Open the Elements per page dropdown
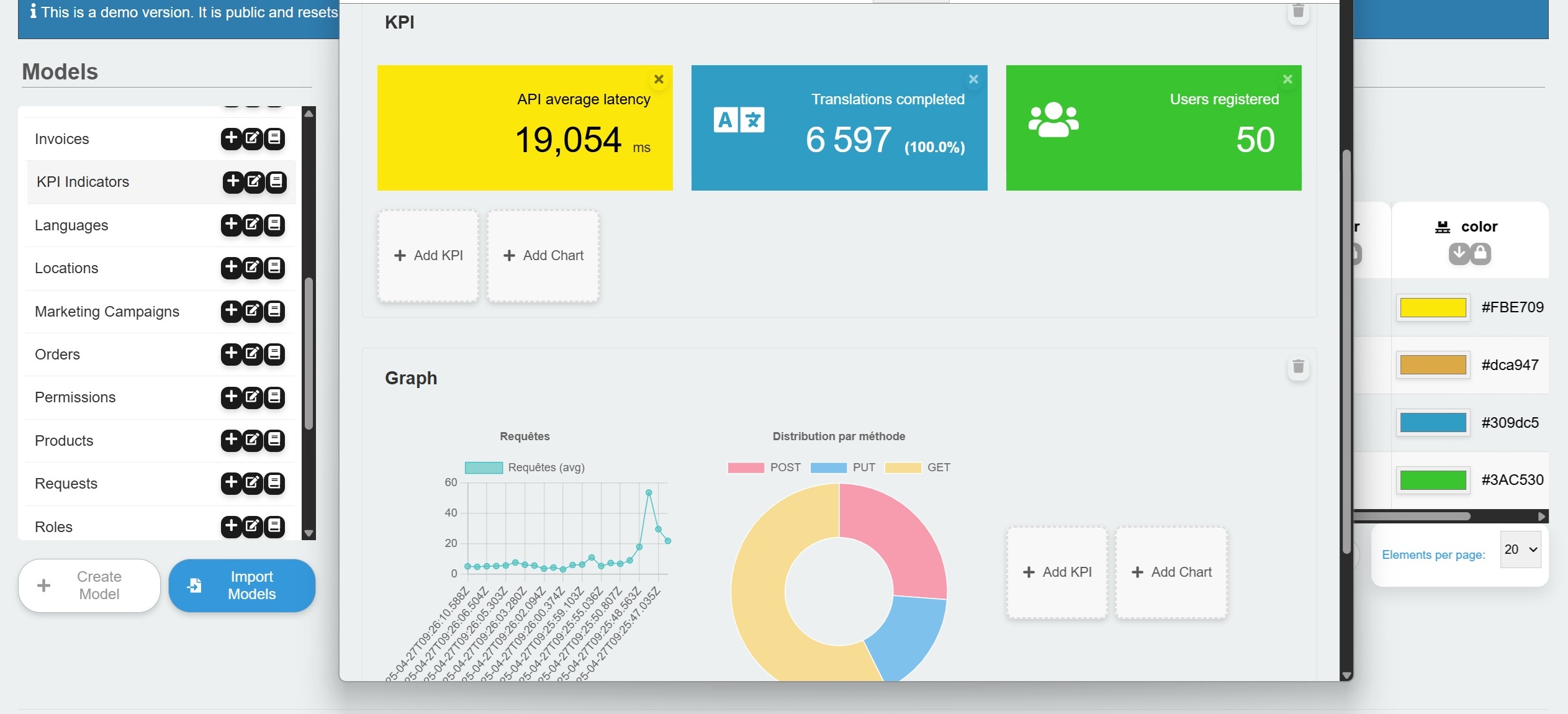Screen dimensions: 1568x714 pos(1520,549)
